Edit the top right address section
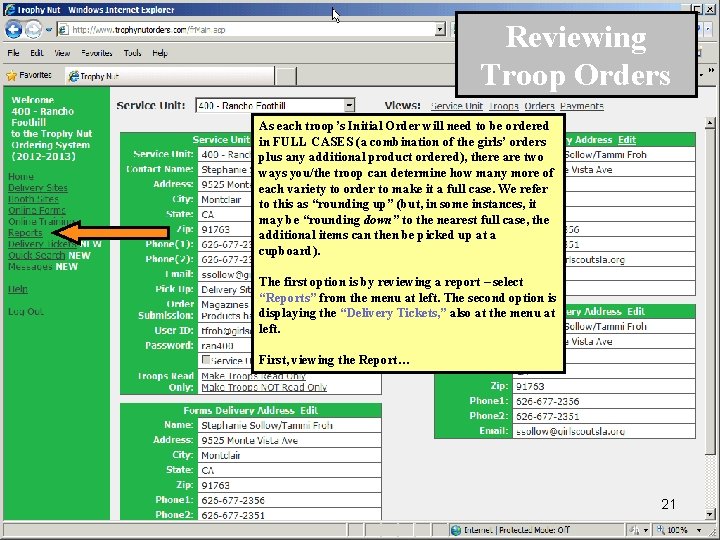The height and width of the screenshot is (540, 720). pos(627,140)
